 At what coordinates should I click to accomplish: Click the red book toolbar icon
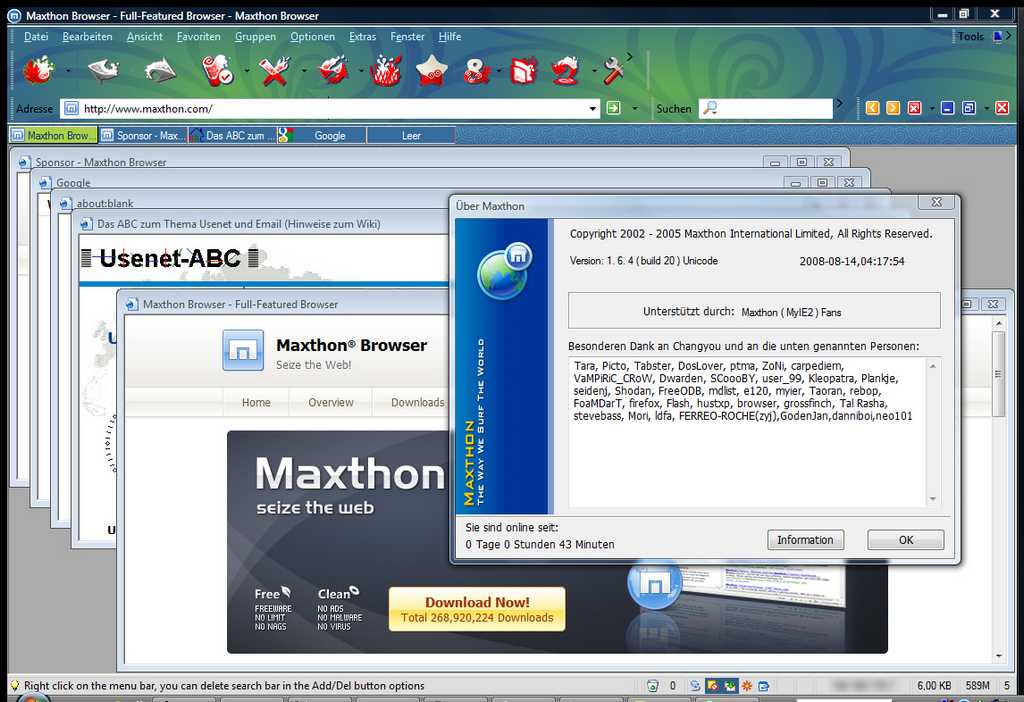pos(524,70)
